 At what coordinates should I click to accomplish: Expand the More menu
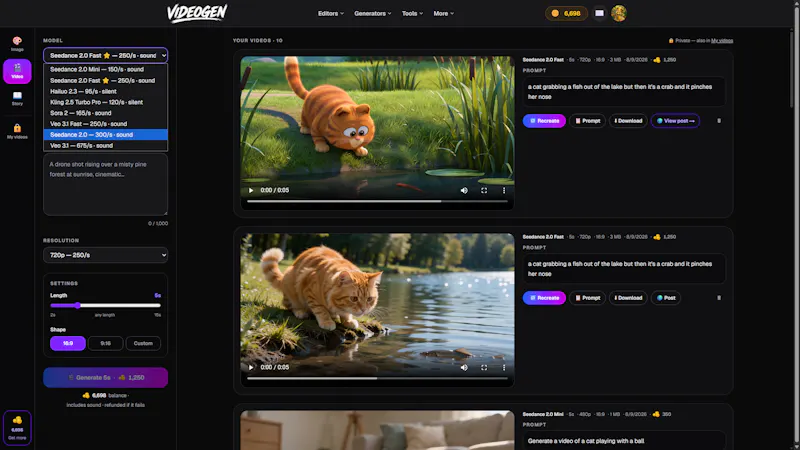click(443, 14)
